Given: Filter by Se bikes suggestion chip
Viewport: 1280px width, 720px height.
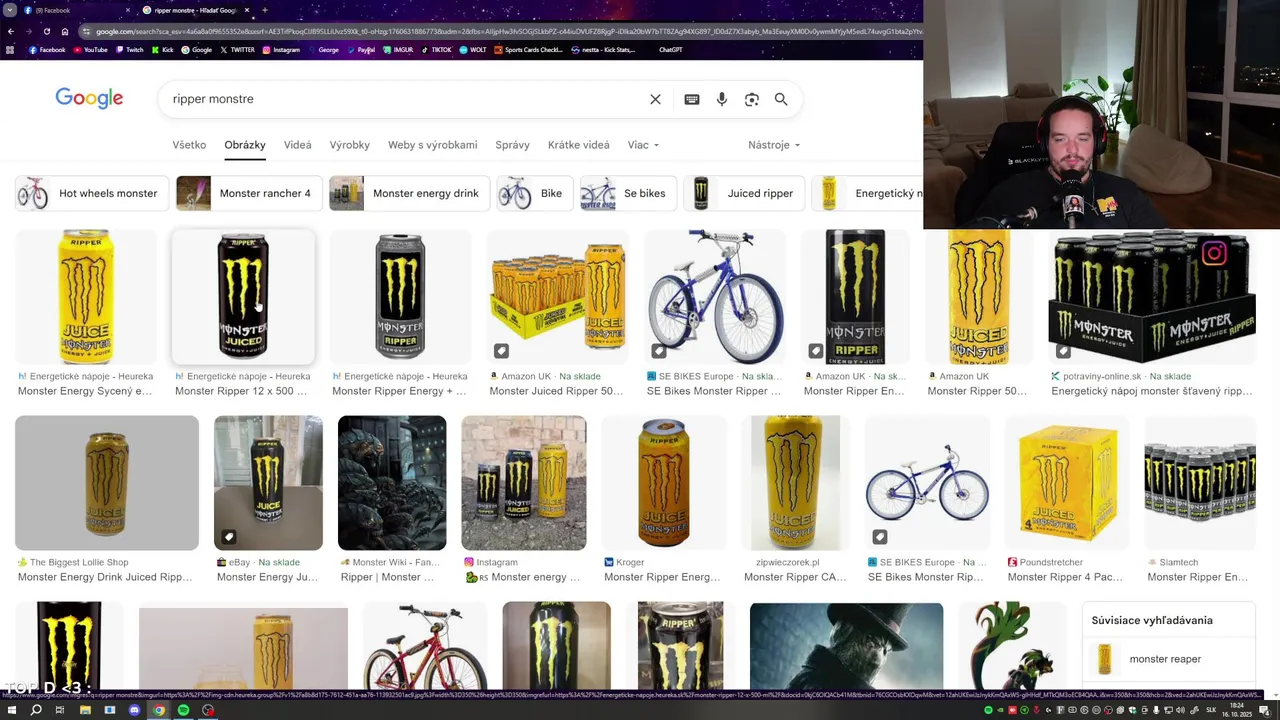Looking at the screenshot, I should point(628,193).
